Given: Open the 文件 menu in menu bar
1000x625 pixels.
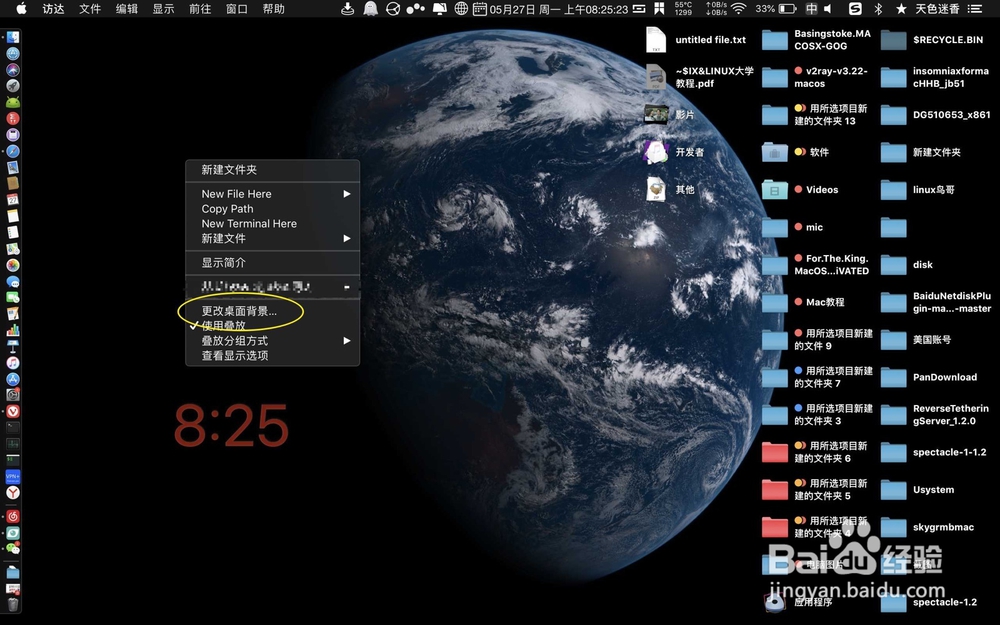Looking at the screenshot, I should click(x=90, y=9).
